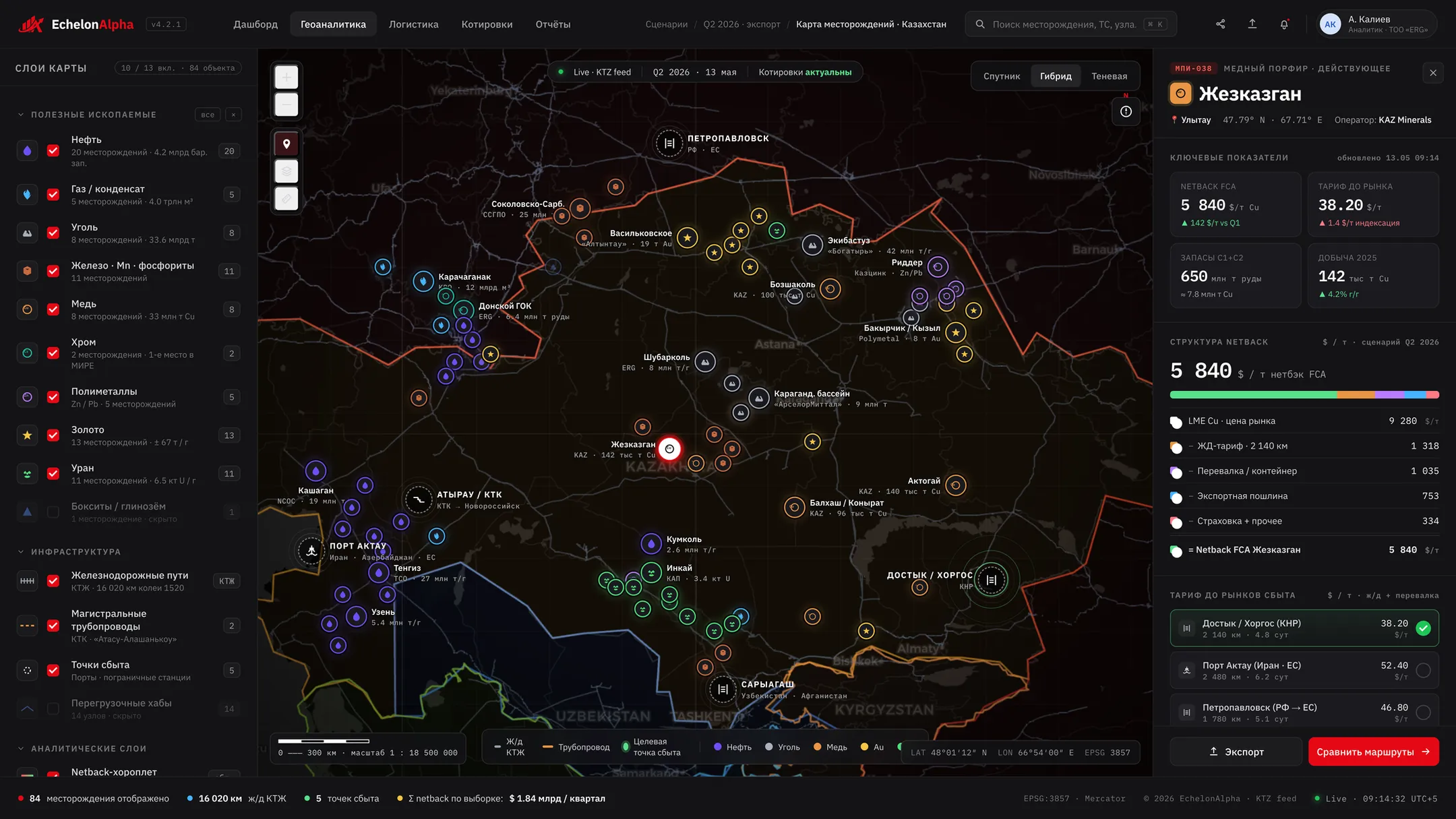Click the map zoom out minus button
The width and height of the screenshot is (1456, 819).
tap(286, 104)
